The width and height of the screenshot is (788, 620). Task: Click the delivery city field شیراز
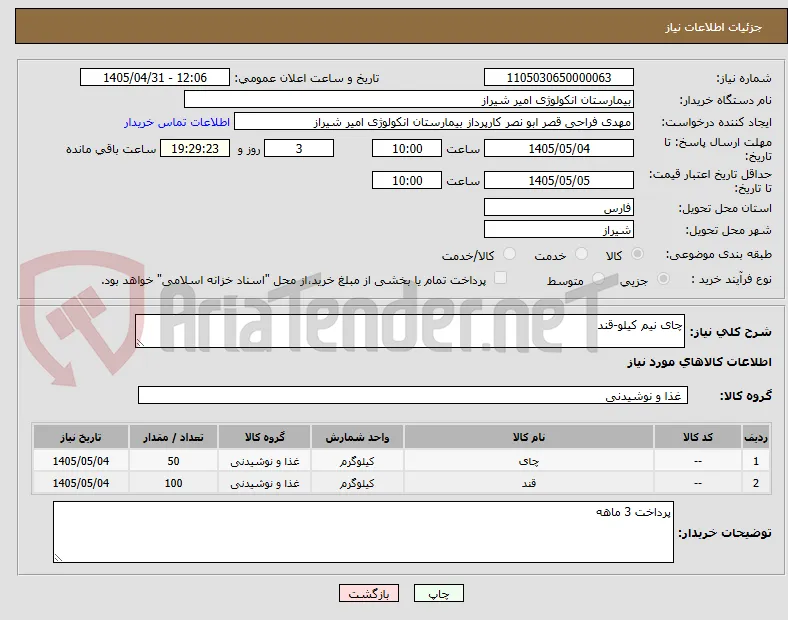pos(558,229)
